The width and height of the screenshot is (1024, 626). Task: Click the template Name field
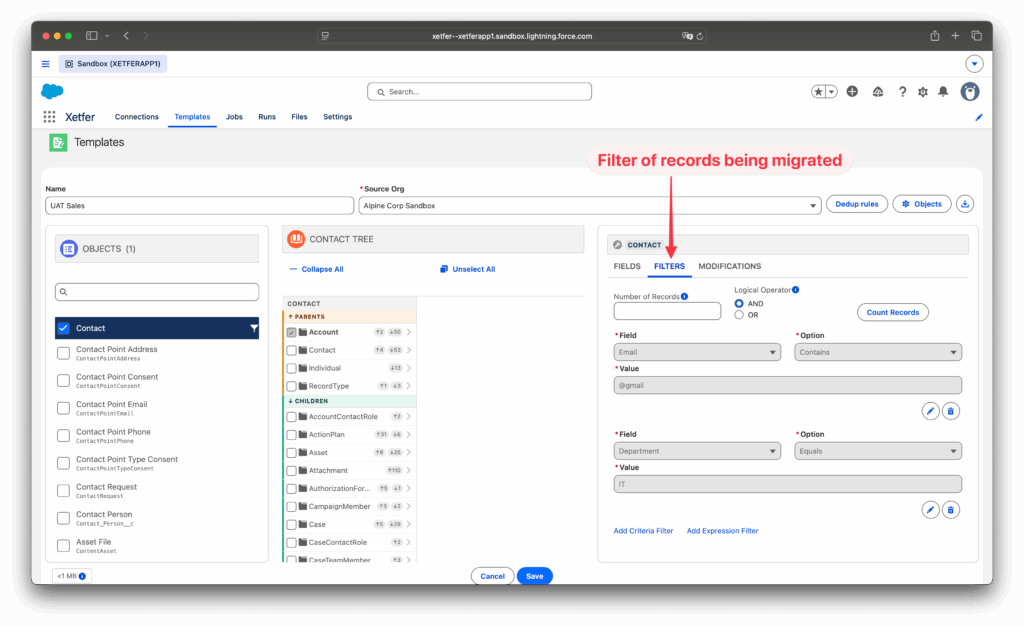199,206
